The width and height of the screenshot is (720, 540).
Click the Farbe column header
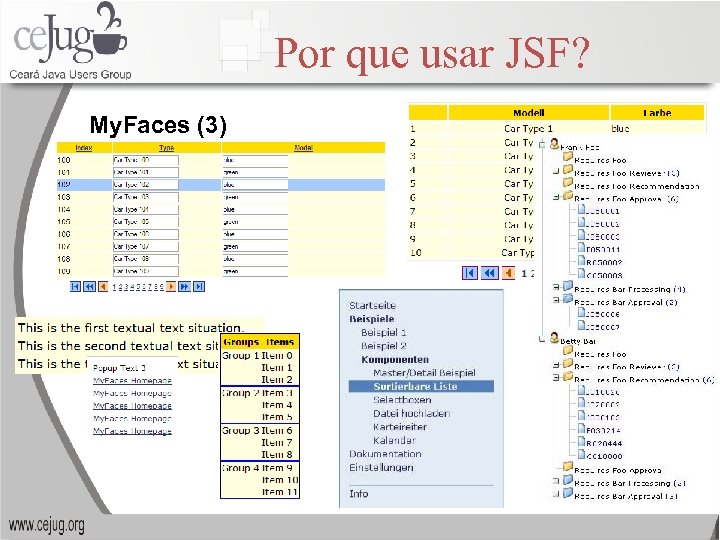[657, 112]
